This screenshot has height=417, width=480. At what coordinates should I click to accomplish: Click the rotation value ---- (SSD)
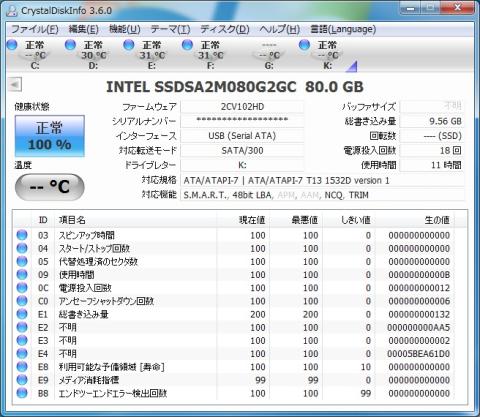tap(432, 136)
